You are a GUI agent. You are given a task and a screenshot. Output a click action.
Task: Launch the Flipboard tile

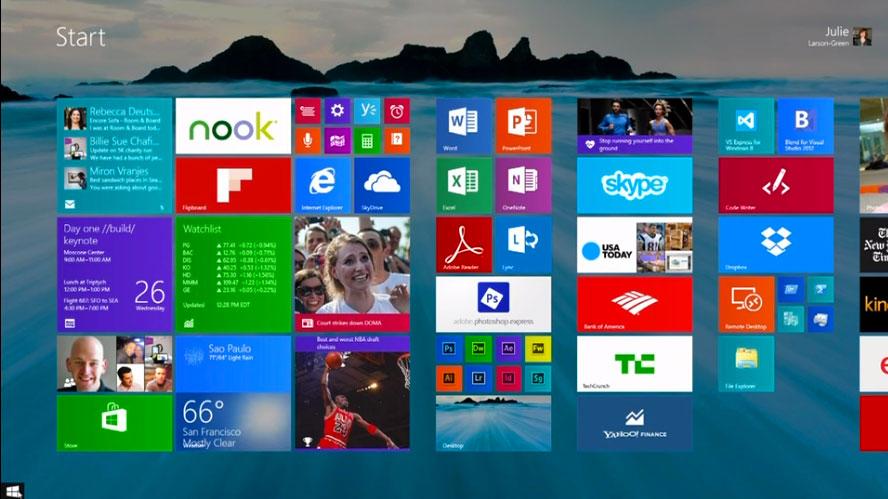(233, 185)
